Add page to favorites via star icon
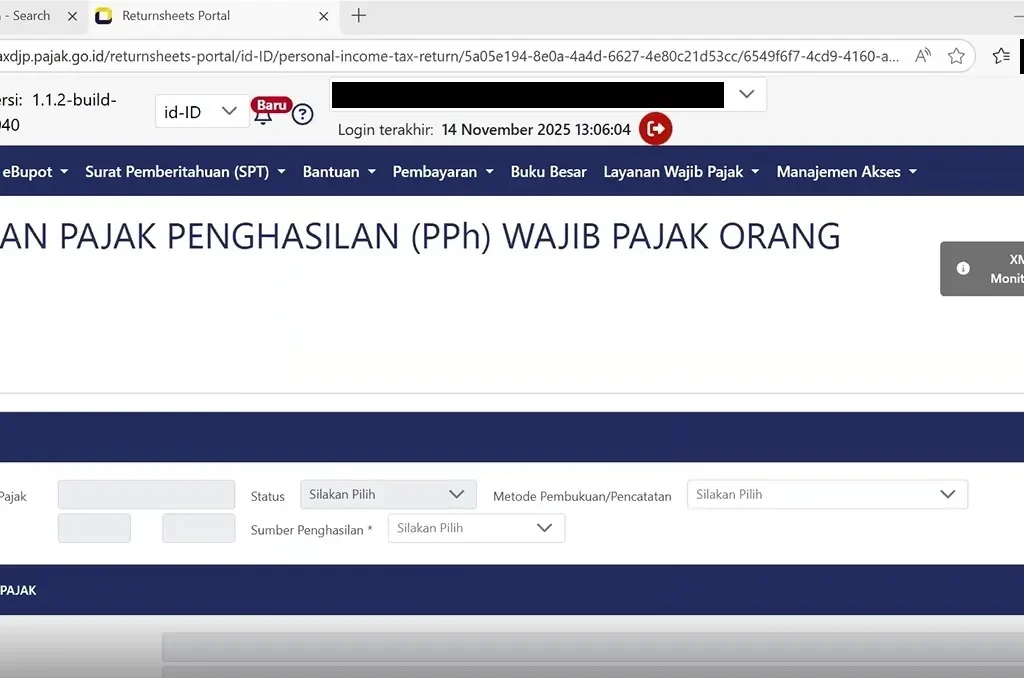The image size is (1024, 678). tap(955, 56)
